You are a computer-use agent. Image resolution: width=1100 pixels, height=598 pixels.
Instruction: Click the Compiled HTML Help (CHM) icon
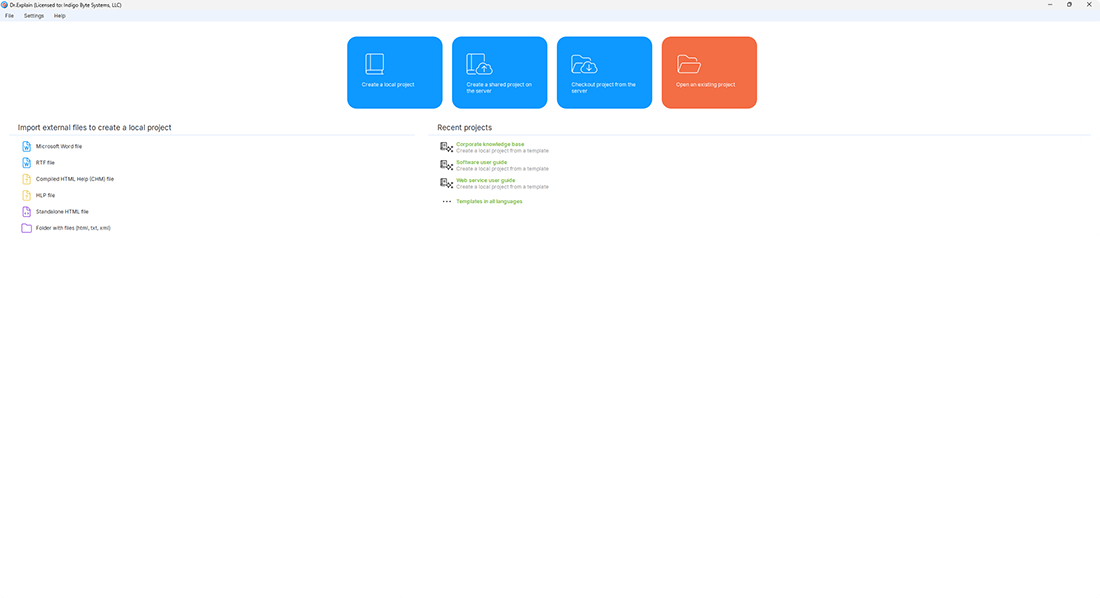click(x=27, y=179)
